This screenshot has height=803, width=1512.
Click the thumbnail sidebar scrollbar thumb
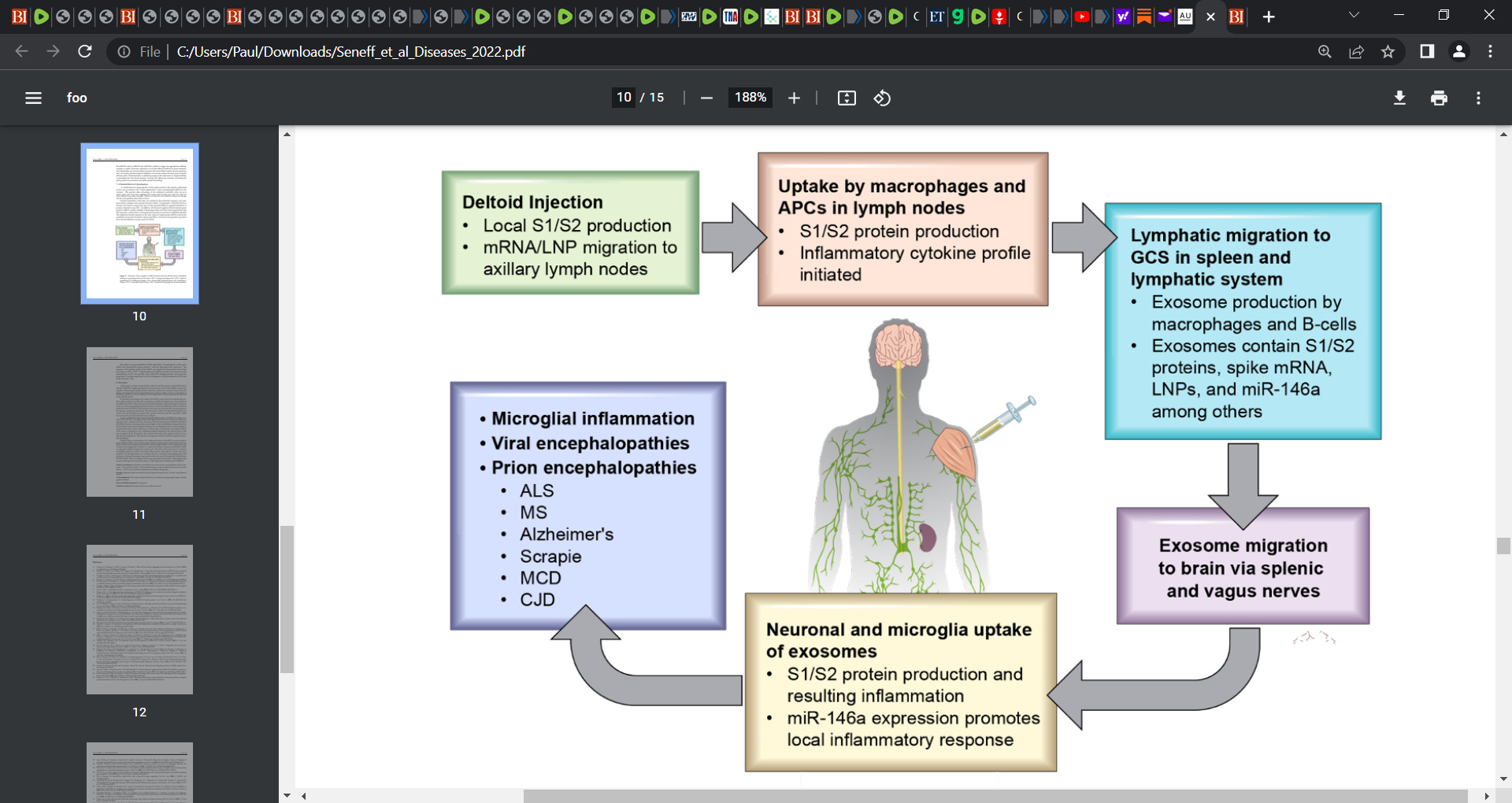(x=287, y=599)
